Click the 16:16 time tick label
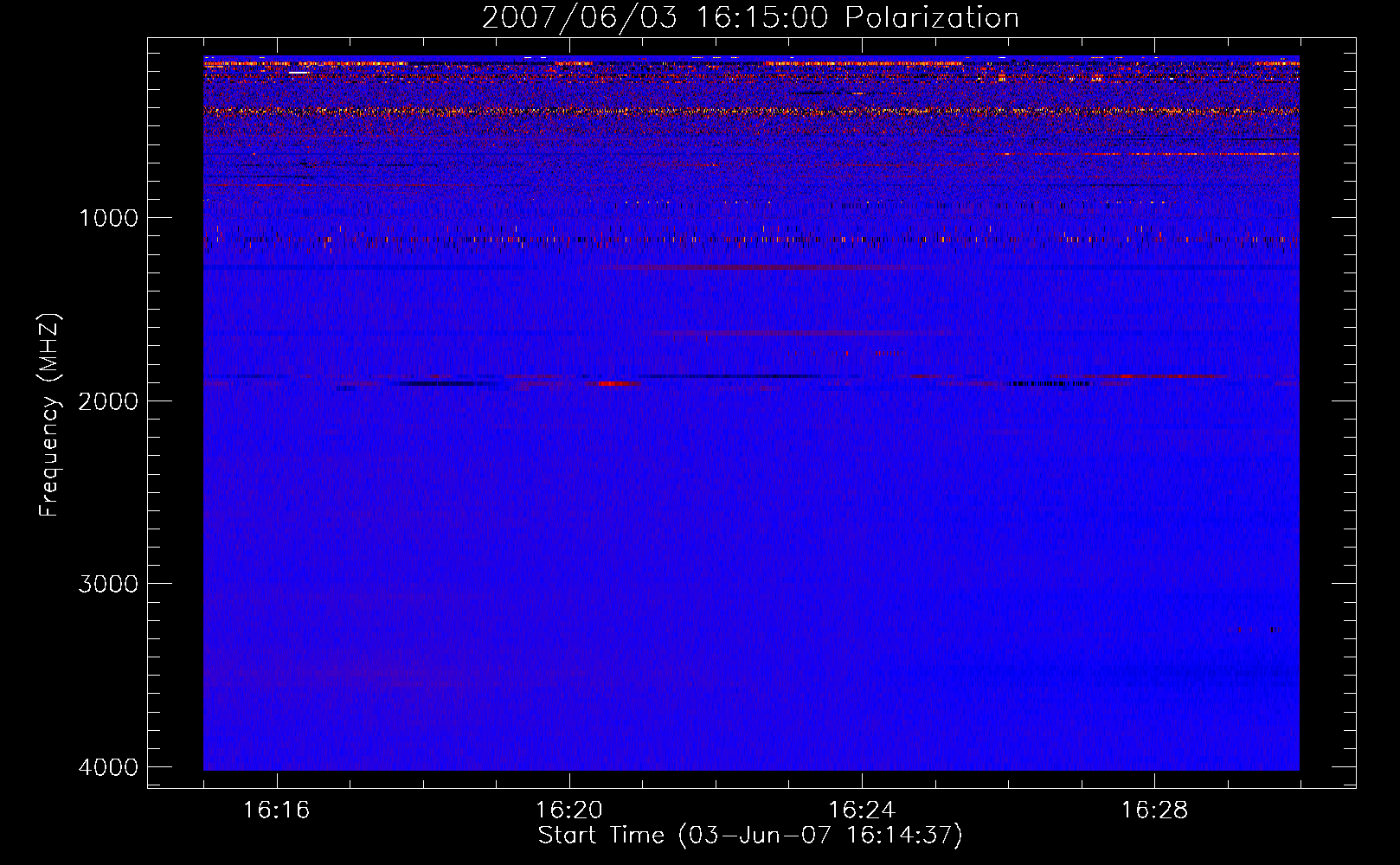Image resolution: width=1400 pixels, height=865 pixels. coord(276,811)
